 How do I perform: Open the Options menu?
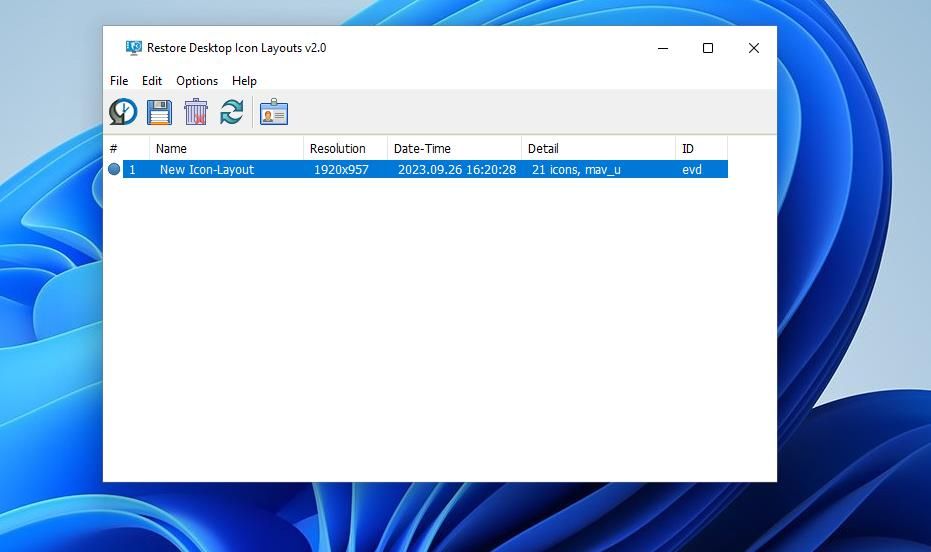pos(197,81)
